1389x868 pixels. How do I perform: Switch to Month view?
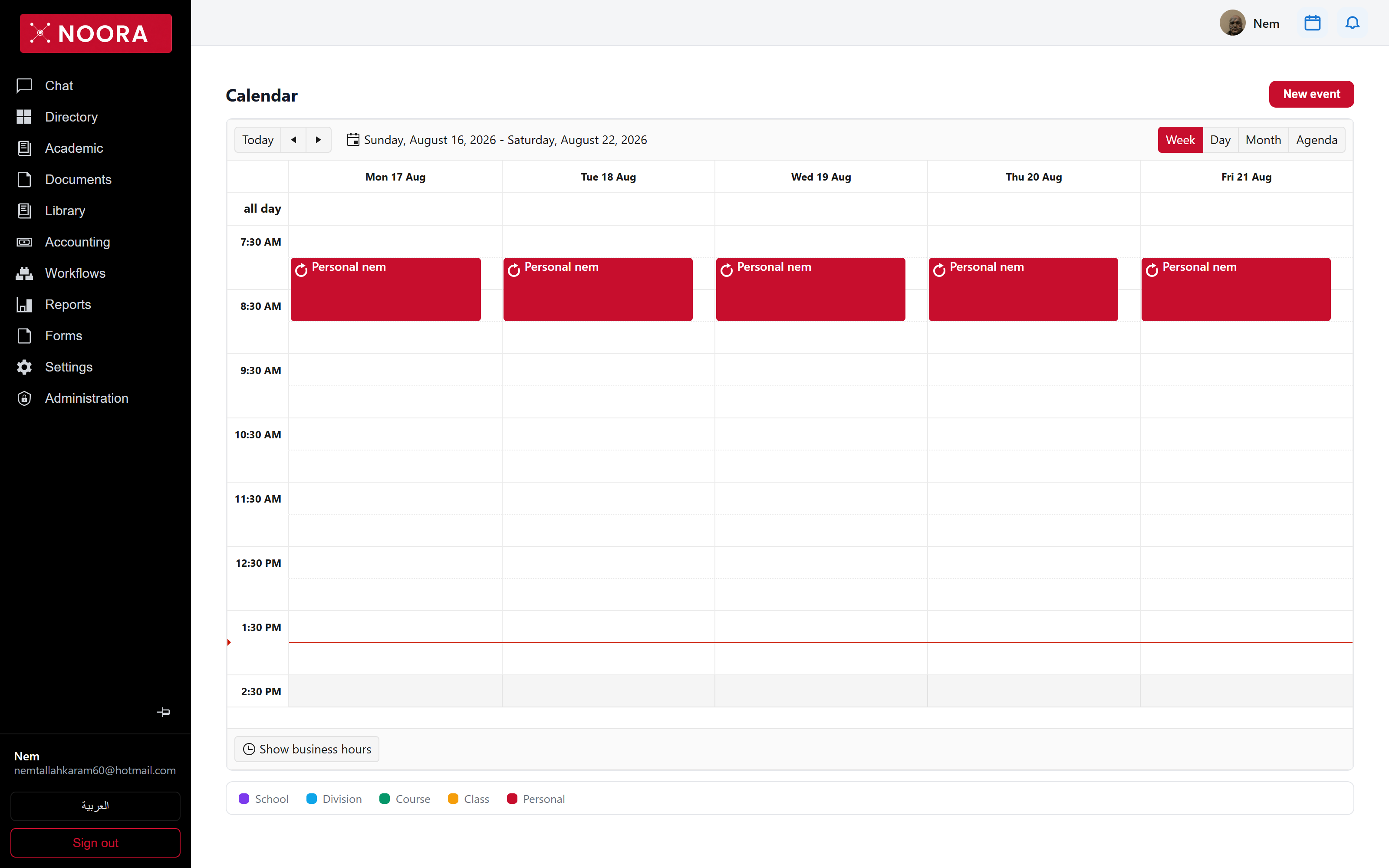point(1263,139)
